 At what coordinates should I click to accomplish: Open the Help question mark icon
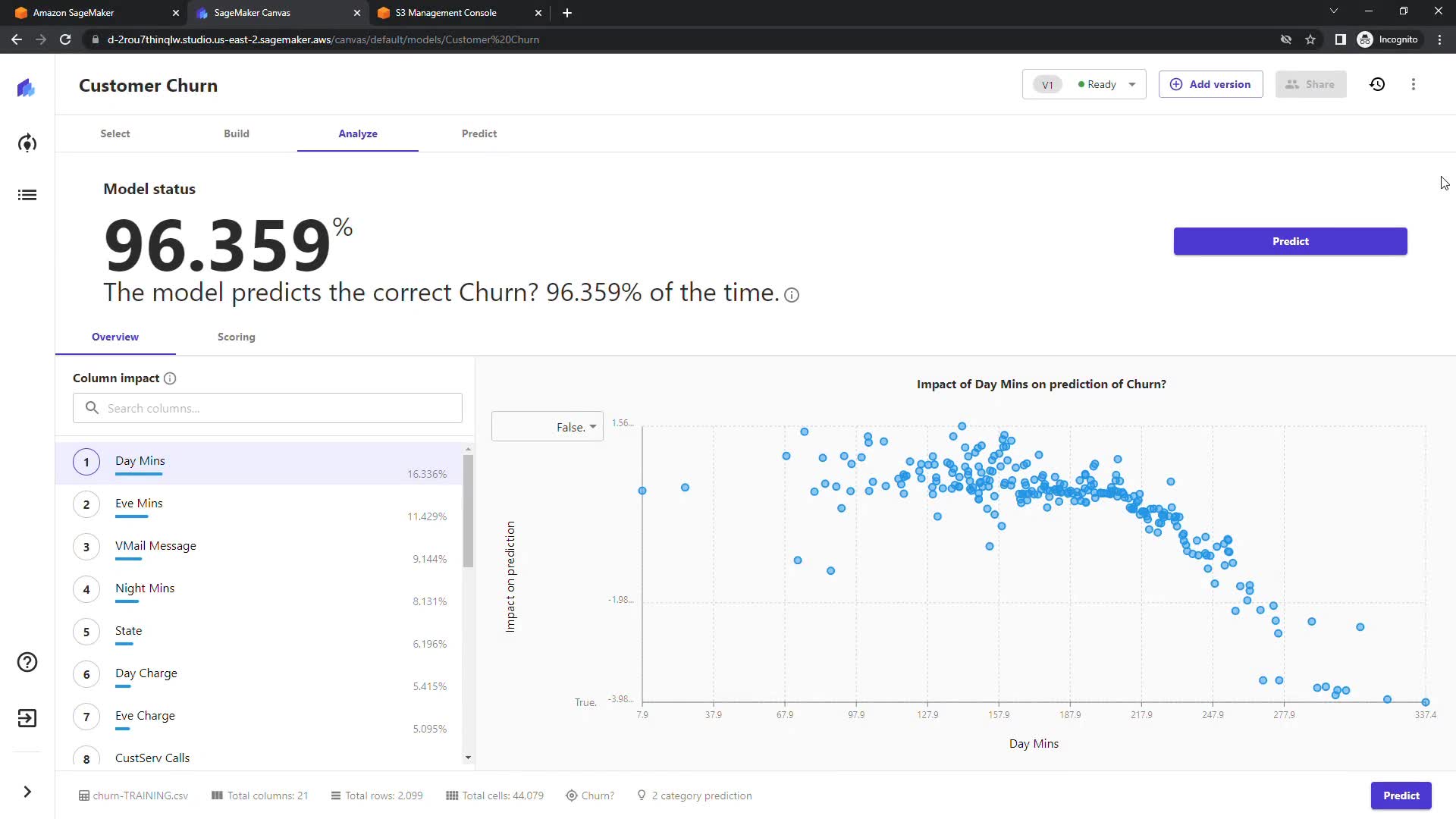(27, 663)
